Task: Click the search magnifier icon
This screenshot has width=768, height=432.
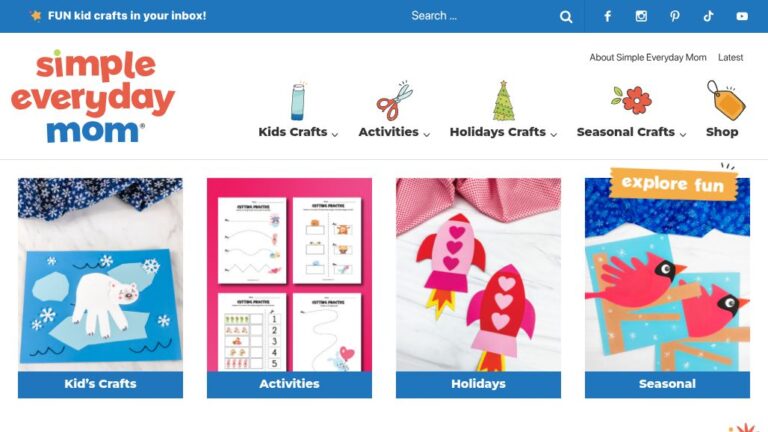Action: tap(566, 17)
